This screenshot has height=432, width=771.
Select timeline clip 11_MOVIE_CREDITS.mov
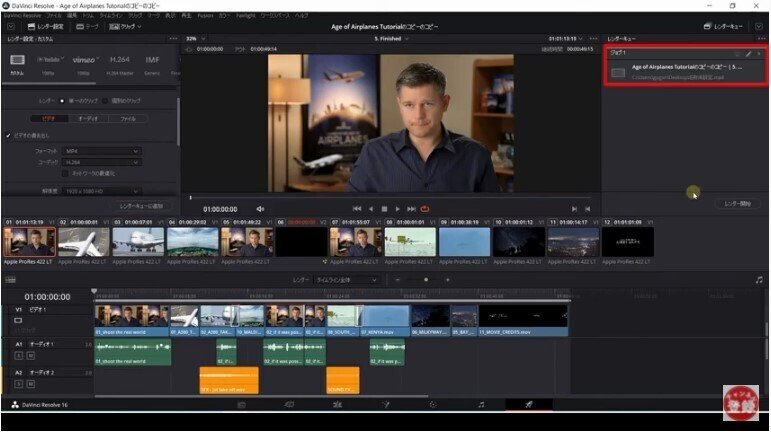point(523,320)
